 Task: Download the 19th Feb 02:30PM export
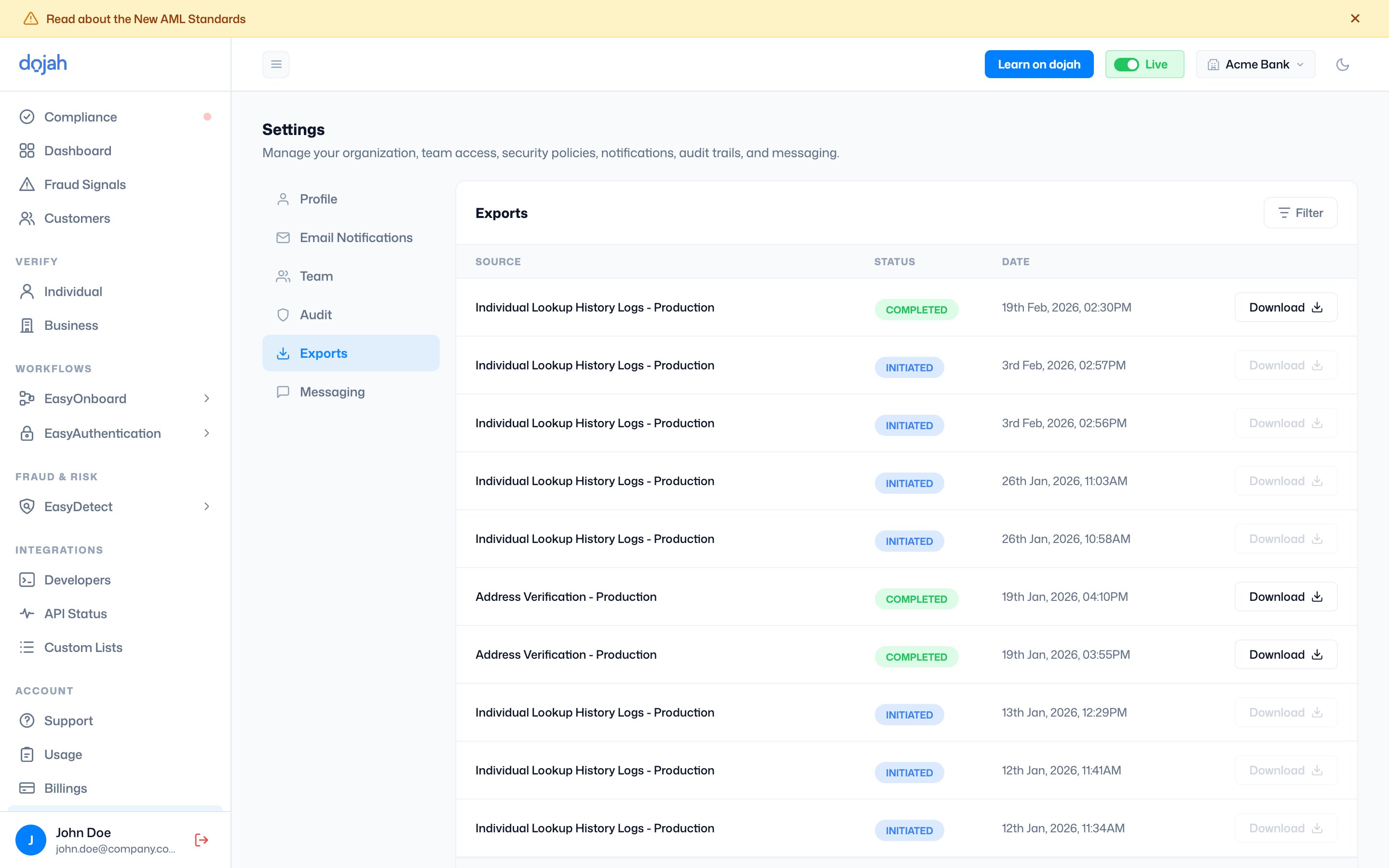pos(1286,307)
